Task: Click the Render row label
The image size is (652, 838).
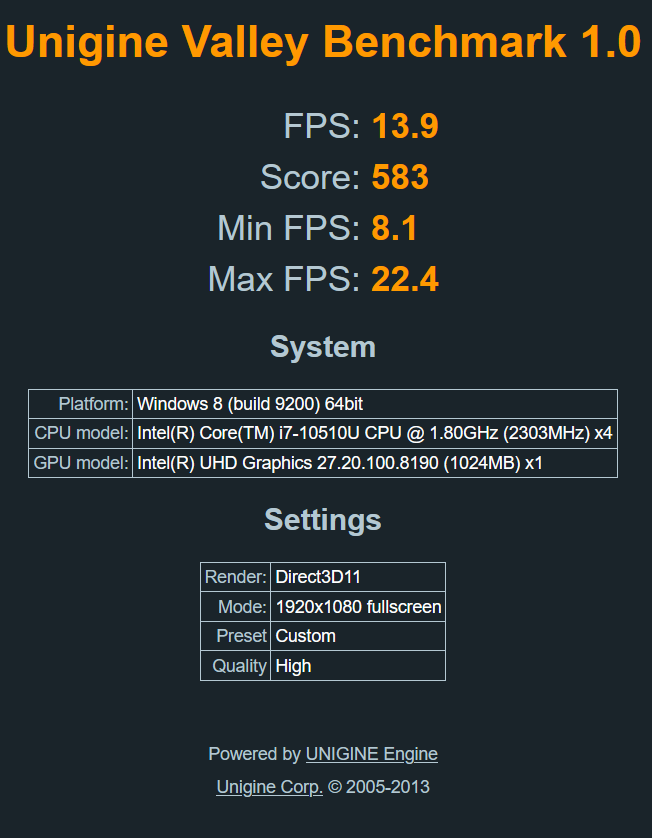Action: 235,577
